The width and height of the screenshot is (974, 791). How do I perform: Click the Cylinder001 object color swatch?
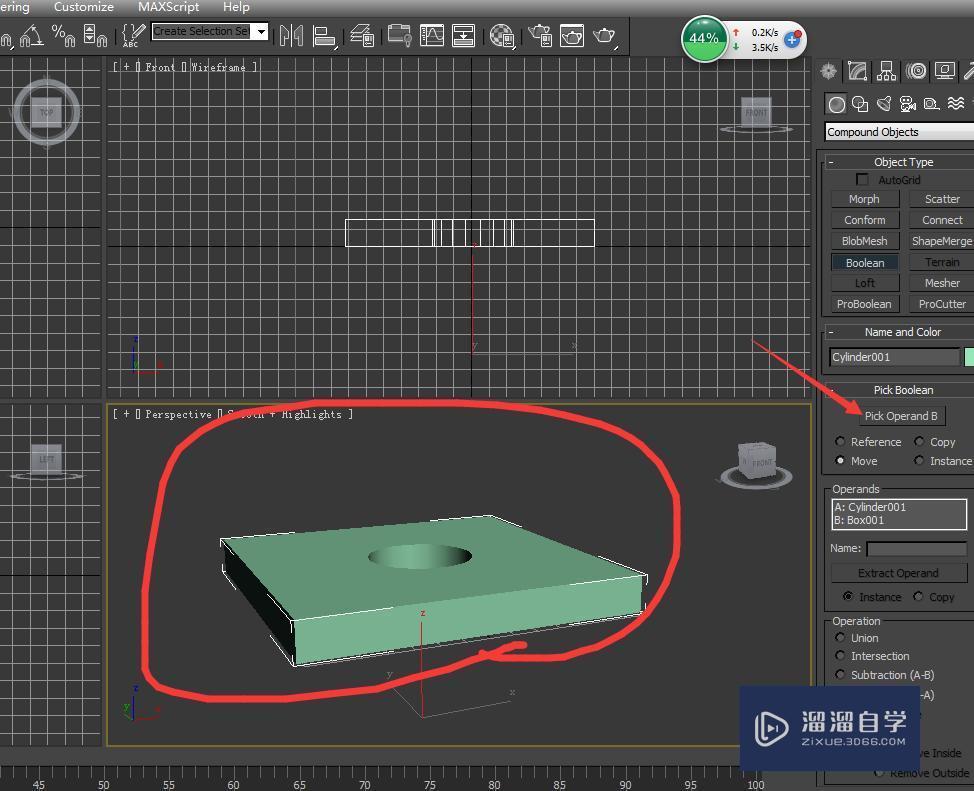[968, 357]
